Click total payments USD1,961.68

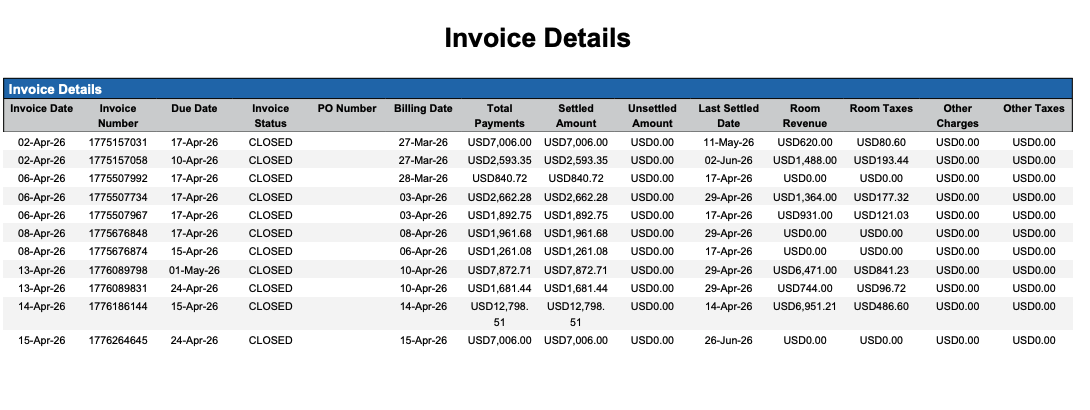500,233
